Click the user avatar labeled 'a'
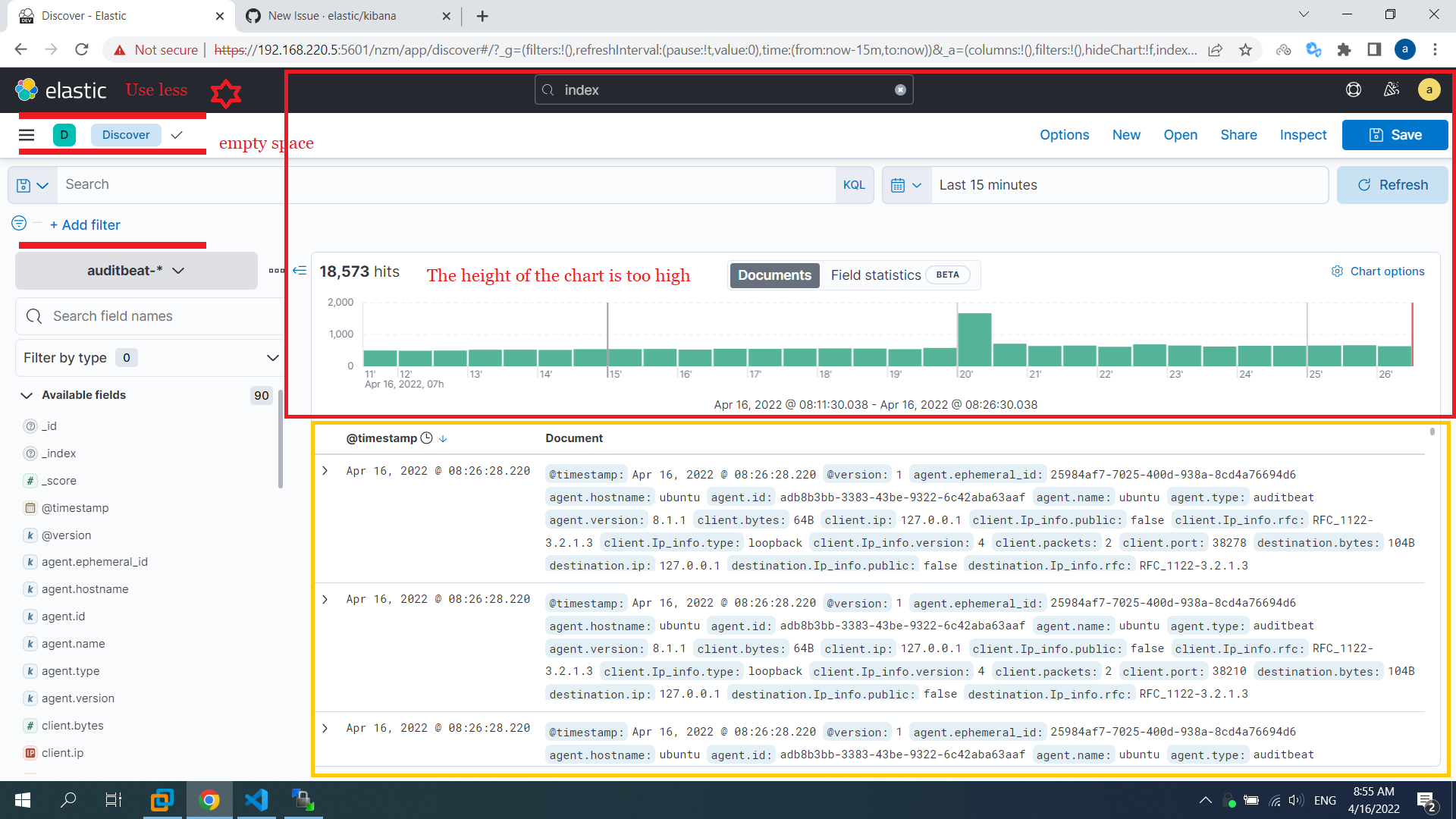 [x=1429, y=89]
